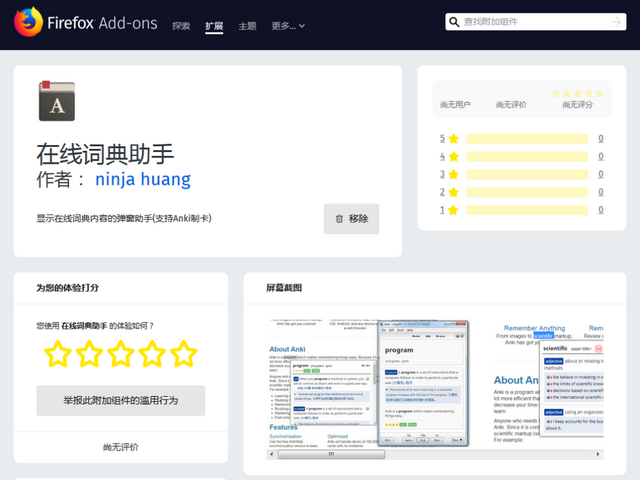Click the search submit arrow icon
This screenshot has width=640, height=480.
pos(616,22)
